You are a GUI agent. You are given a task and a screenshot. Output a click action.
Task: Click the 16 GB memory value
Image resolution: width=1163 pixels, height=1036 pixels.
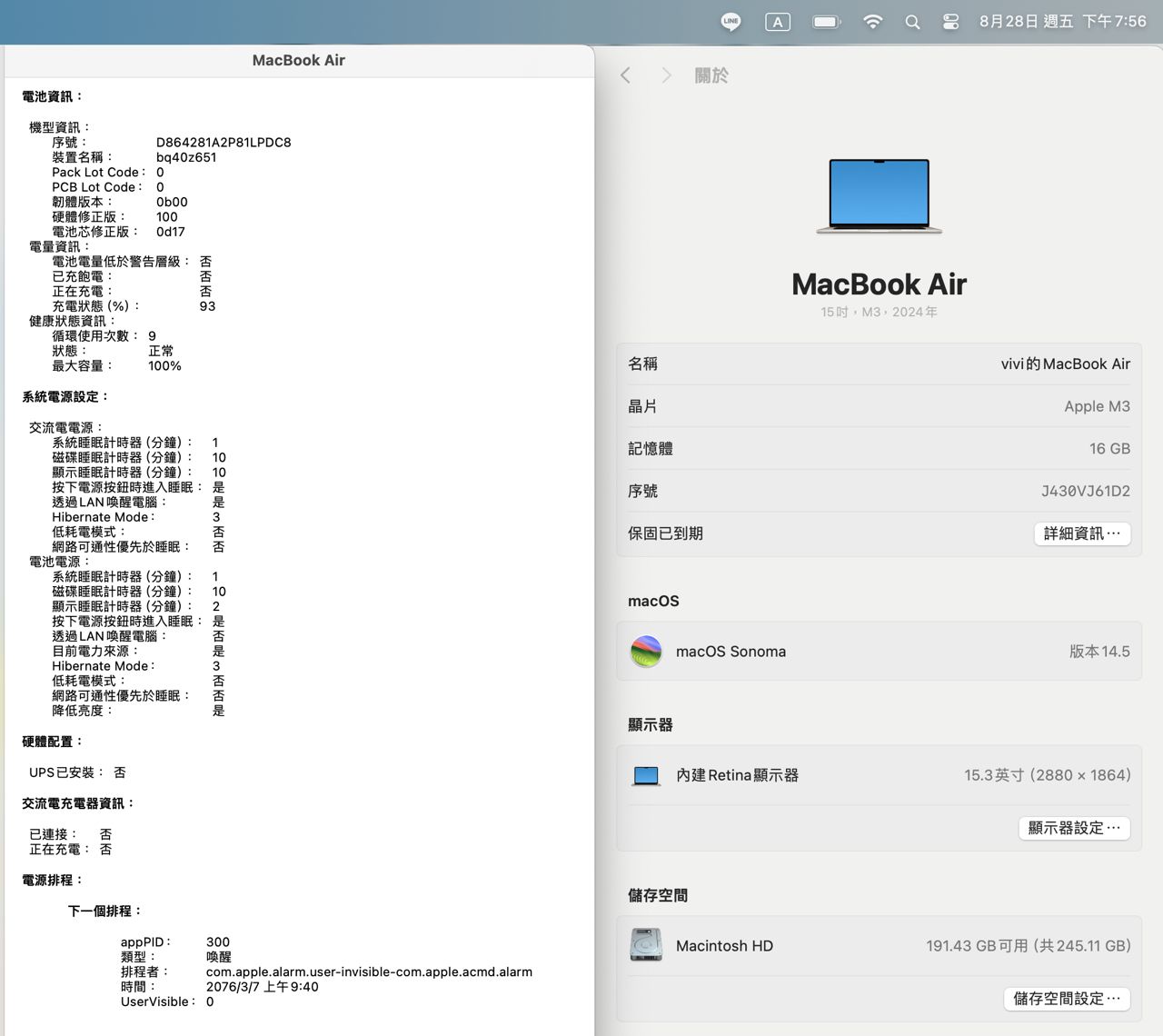tap(1110, 448)
